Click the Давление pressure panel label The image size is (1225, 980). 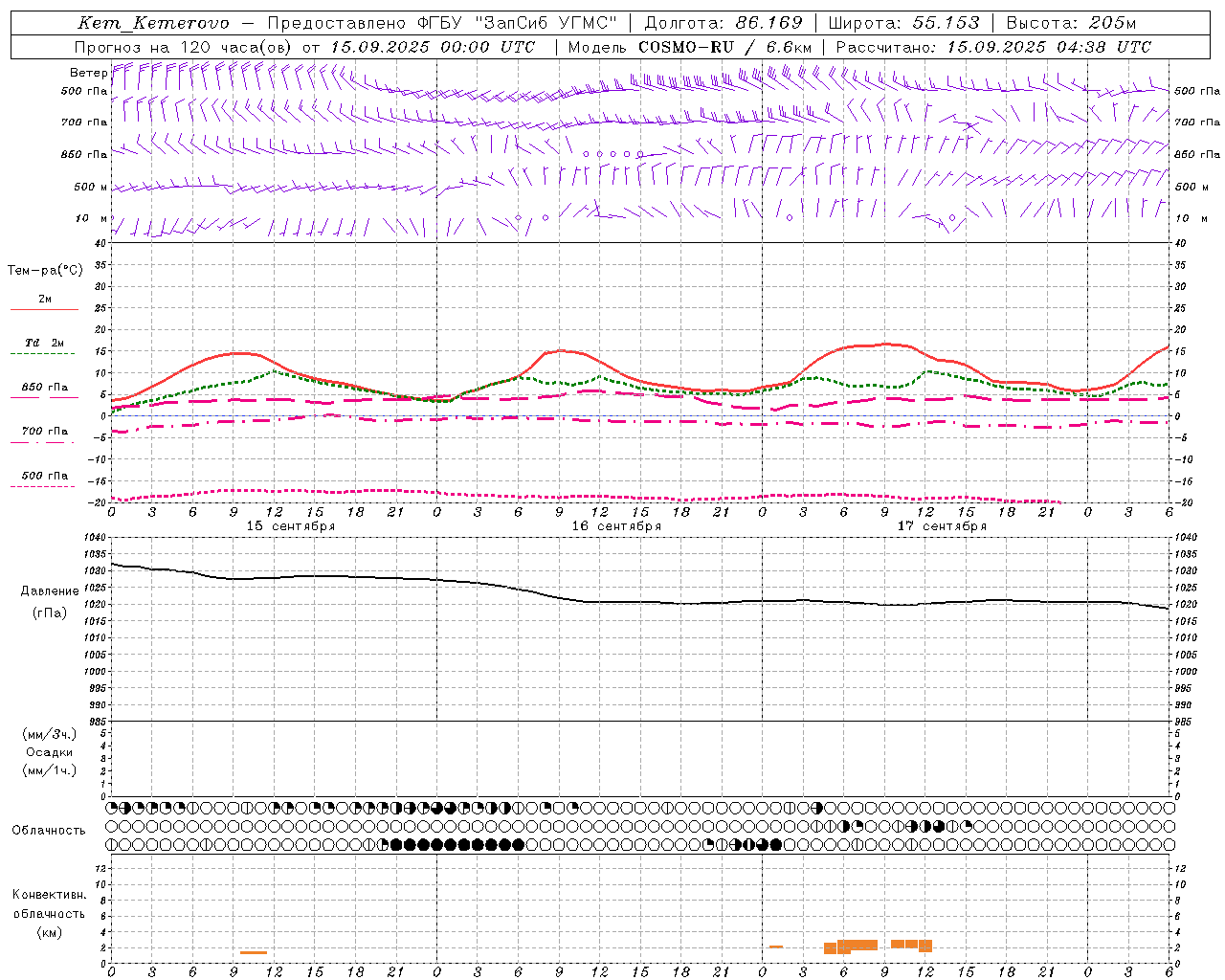pos(50,591)
